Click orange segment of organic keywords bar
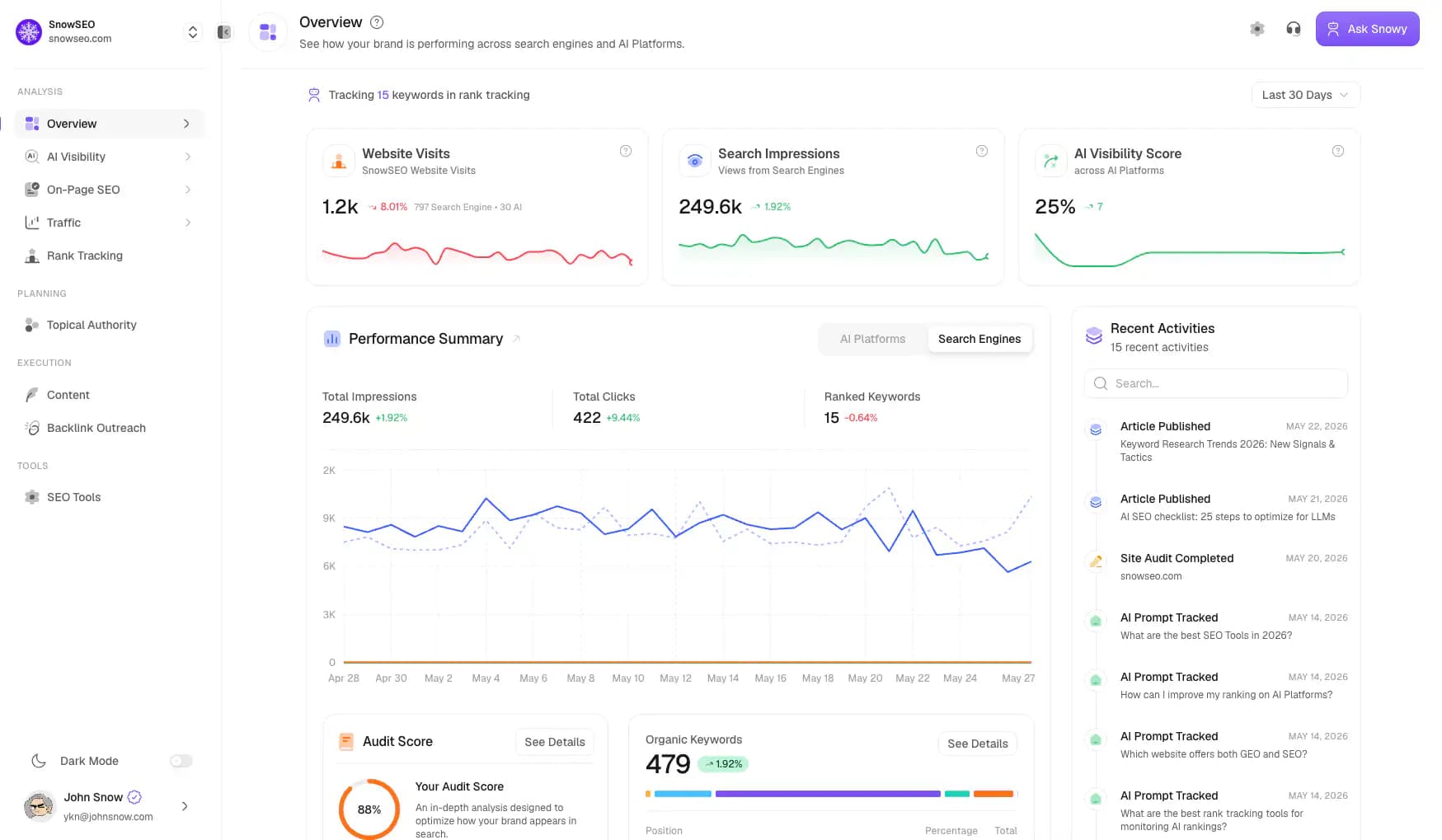 (x=993, y=794)
